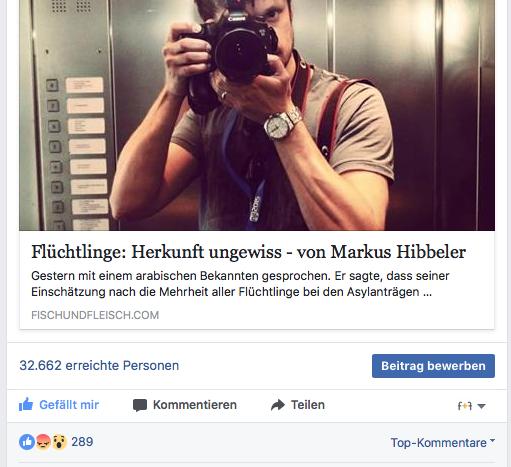The height and width of the screenshot is (467, 511).
Task: Open the identity selector dropdown arrow
Action: click(481, 406)
